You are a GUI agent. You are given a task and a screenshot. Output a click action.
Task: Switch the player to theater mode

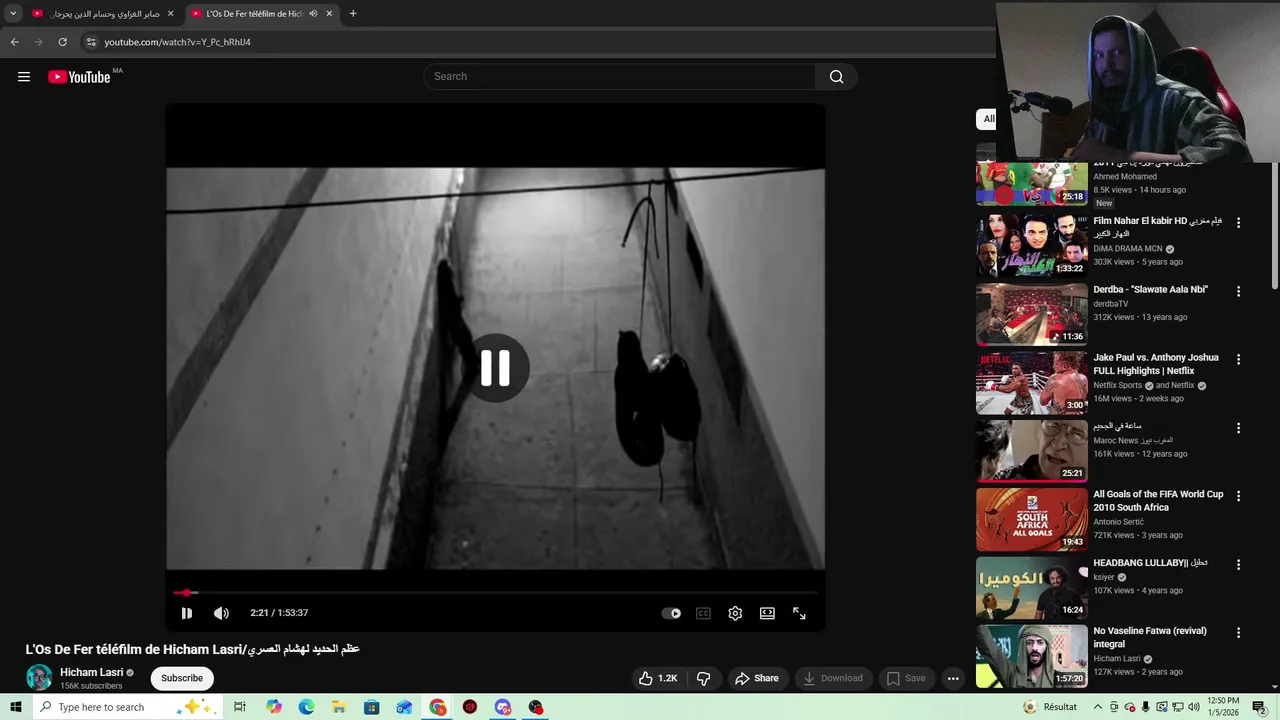coord(767,613)
